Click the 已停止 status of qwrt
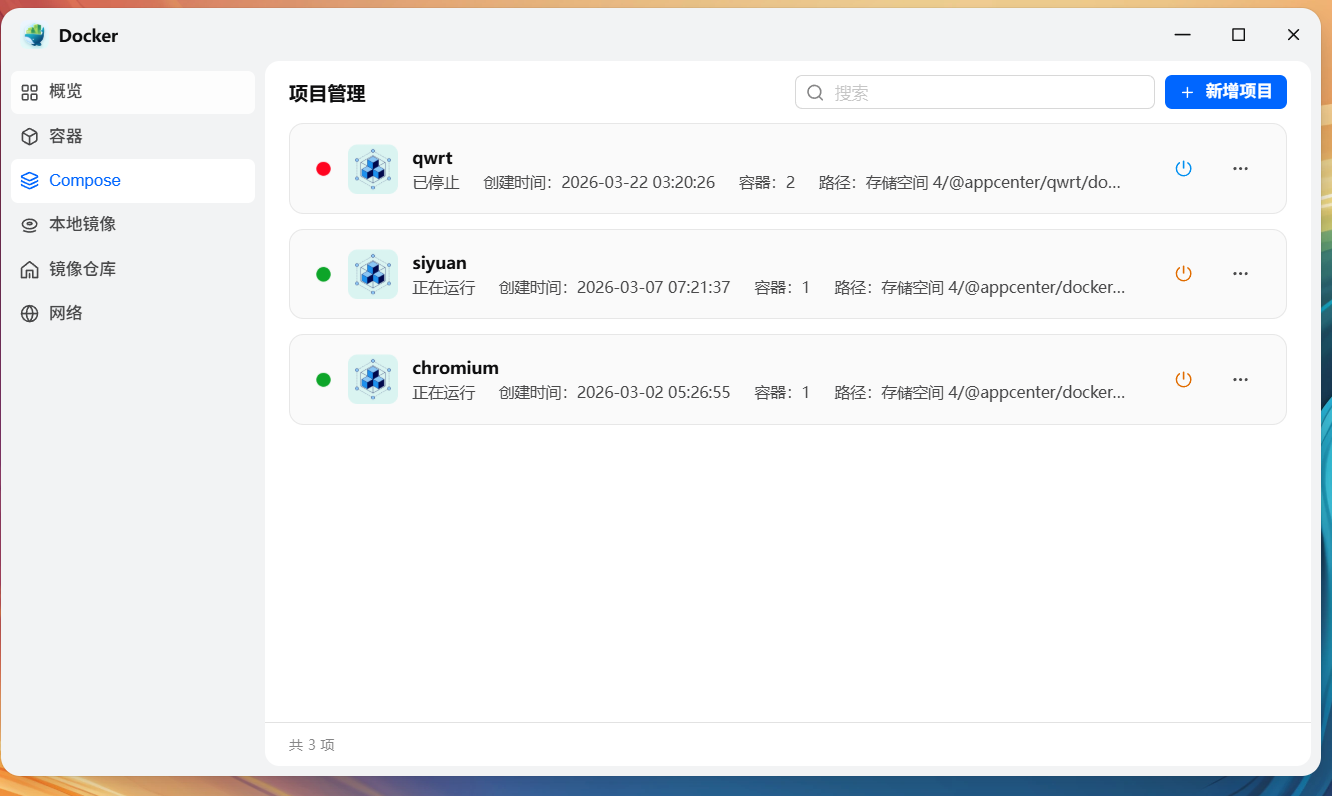Viewport: 1332px width, 796px height. (x=436, y=182)
